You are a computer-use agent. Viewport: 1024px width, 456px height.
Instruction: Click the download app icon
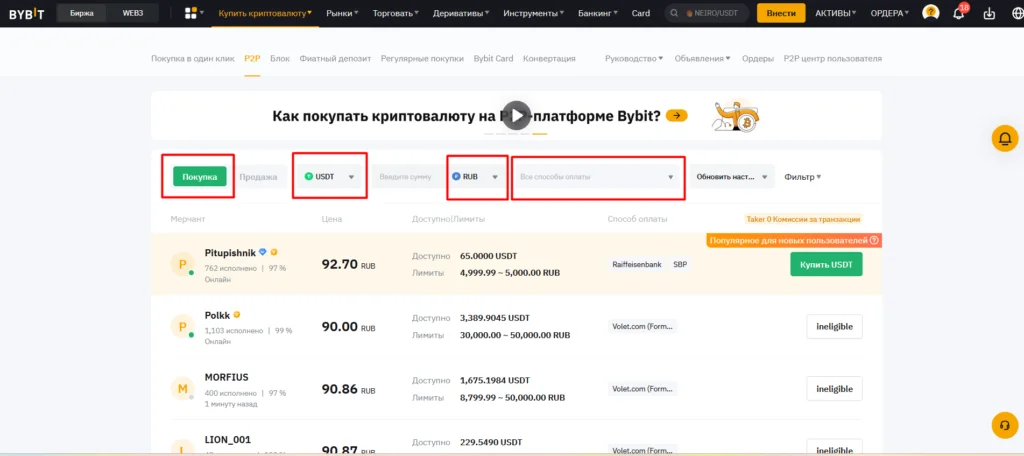point(987,13)
